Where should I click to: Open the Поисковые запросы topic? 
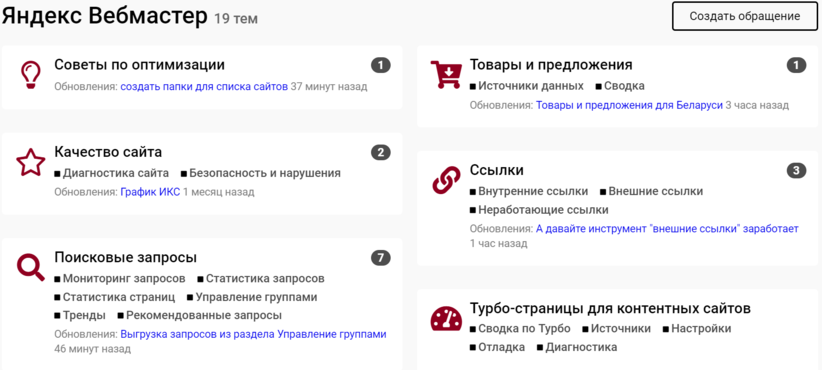(126, 258)
